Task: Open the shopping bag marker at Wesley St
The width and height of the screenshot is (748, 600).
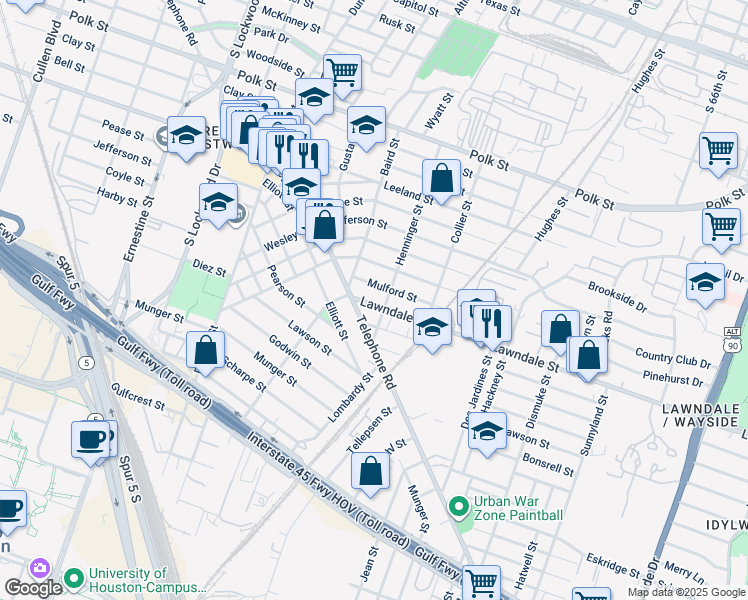Action: click(x=324, y=228)
